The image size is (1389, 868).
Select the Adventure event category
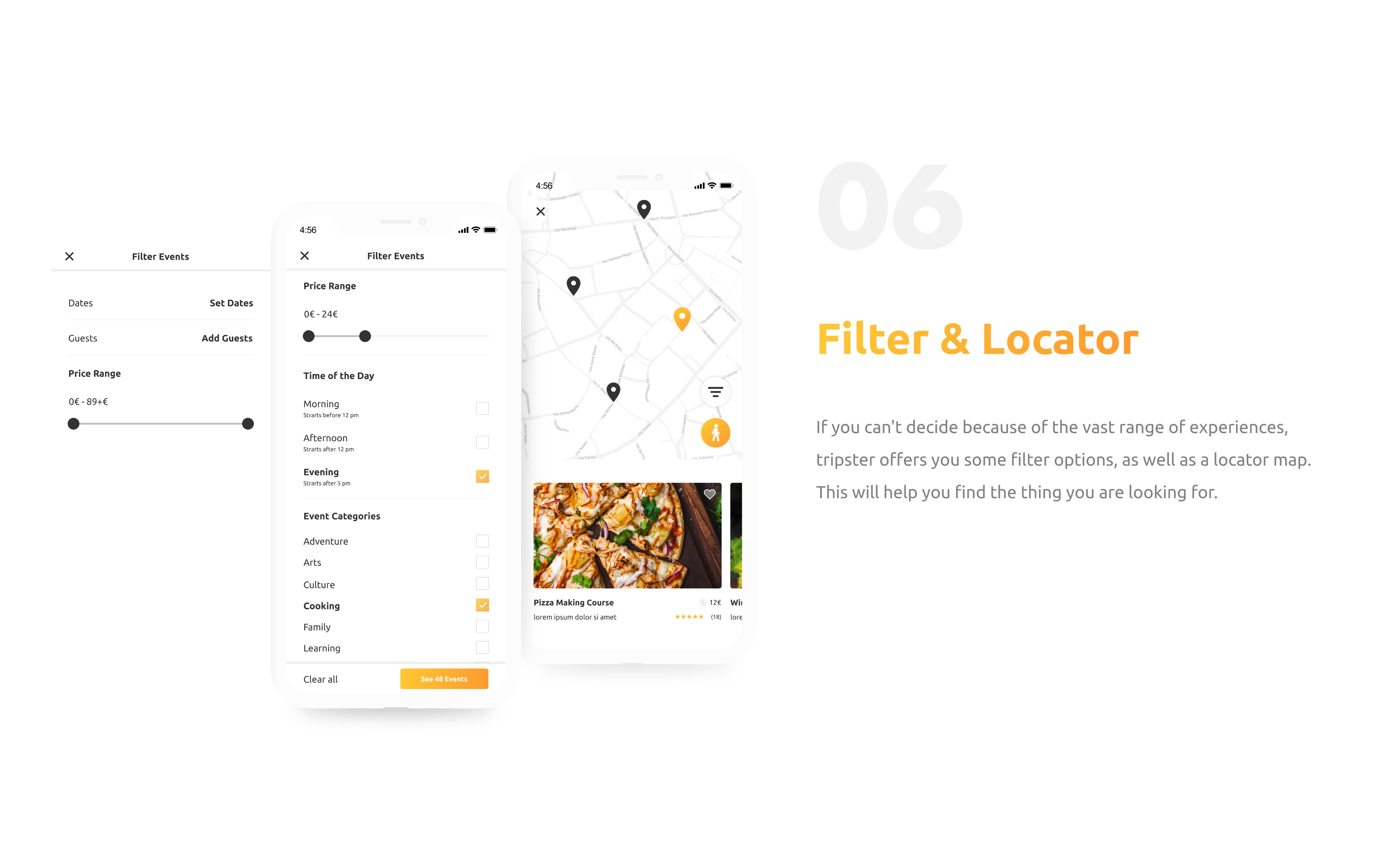[483, 541]
